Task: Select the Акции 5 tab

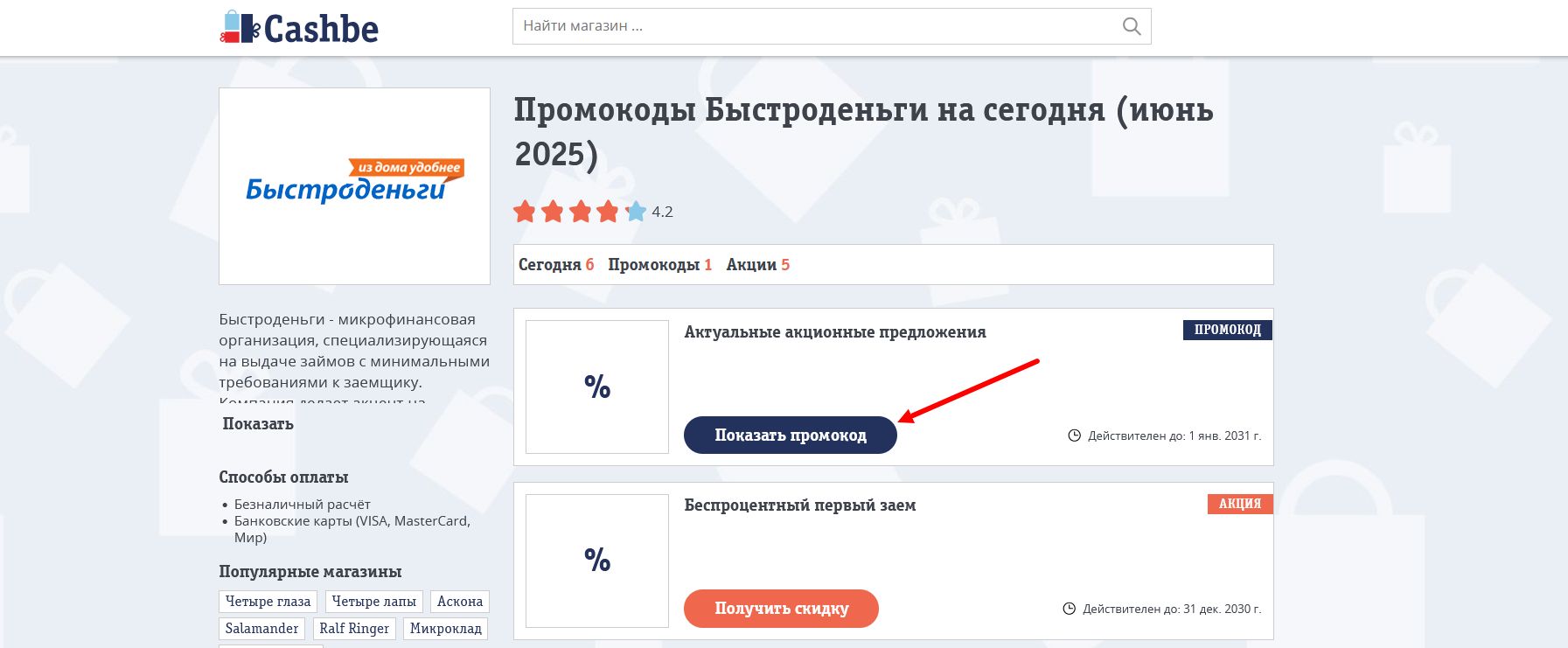Action: (758, 264)
